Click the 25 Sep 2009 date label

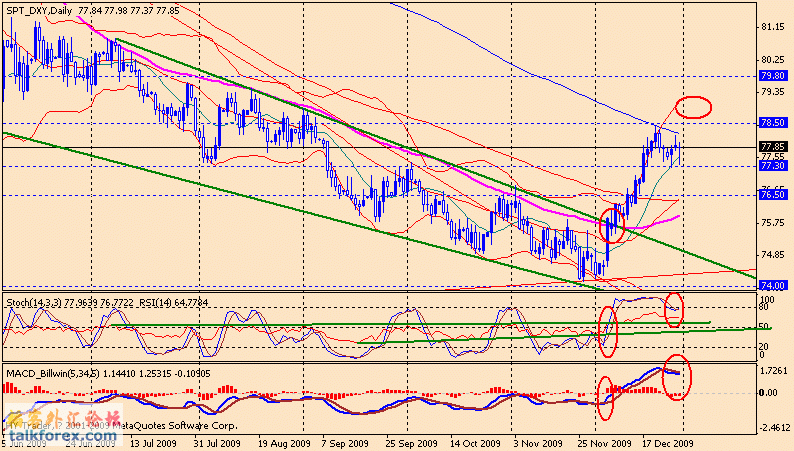point(411,443)
